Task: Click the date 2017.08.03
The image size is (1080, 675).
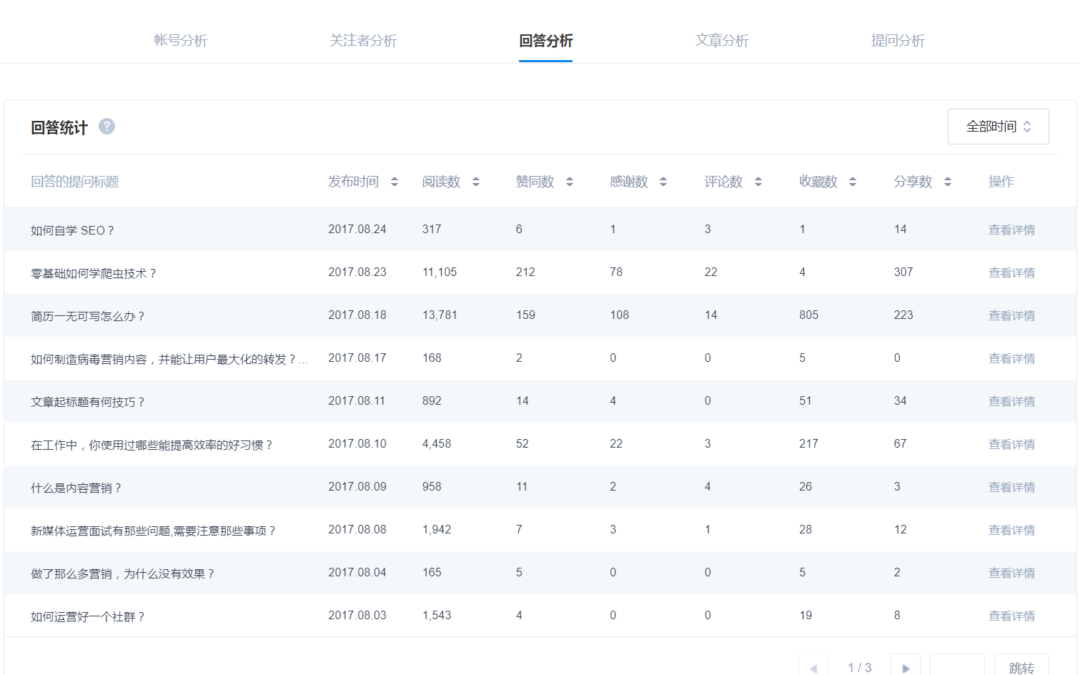Action: click(x=357, y=615)
